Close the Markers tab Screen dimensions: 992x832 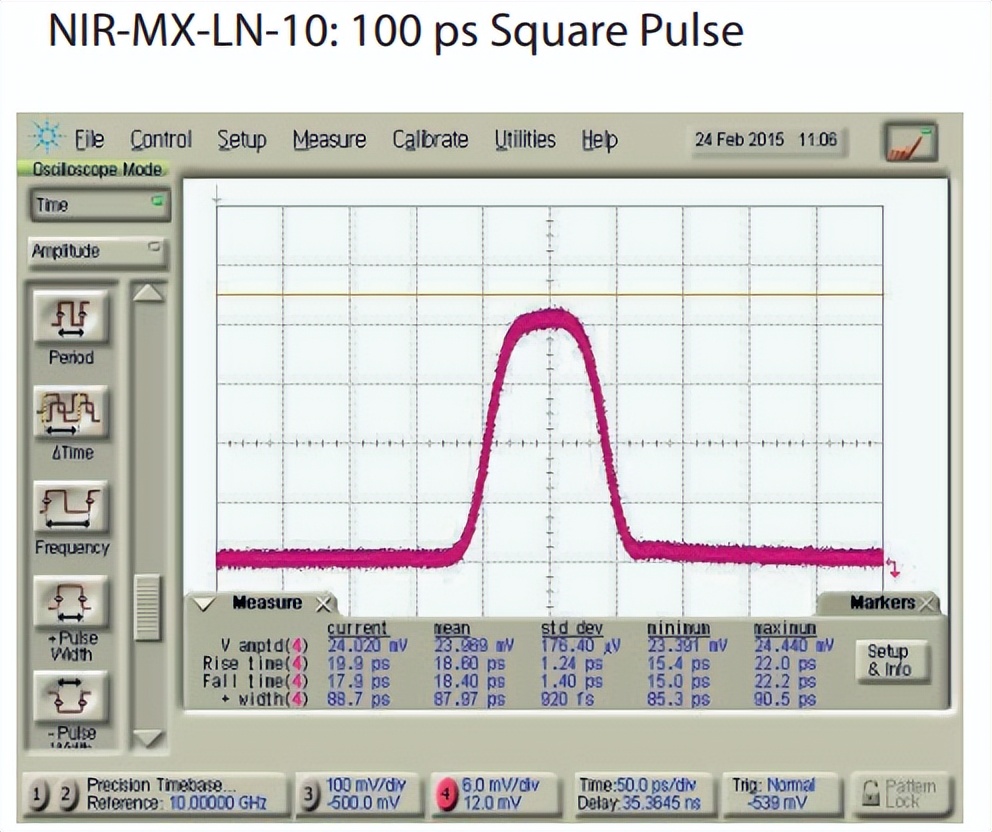point(927,603)
